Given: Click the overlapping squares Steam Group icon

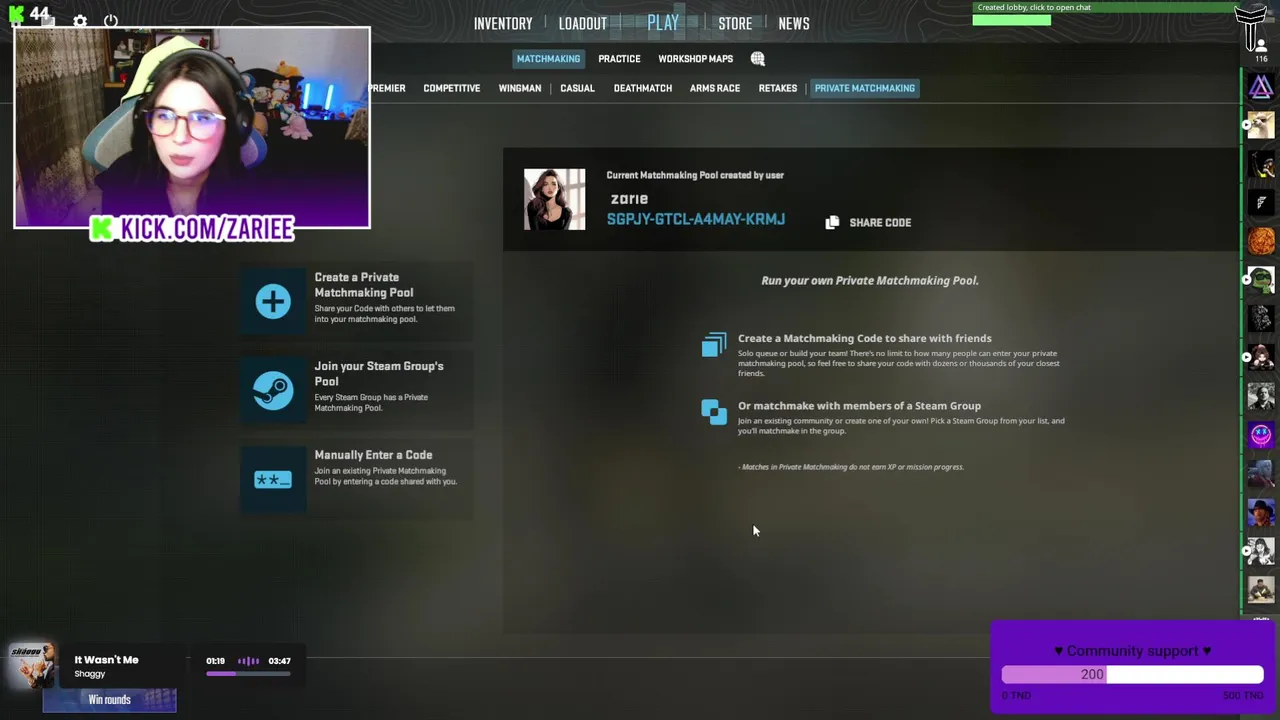Looking at the screenshot, I should [x=714, y=412].
